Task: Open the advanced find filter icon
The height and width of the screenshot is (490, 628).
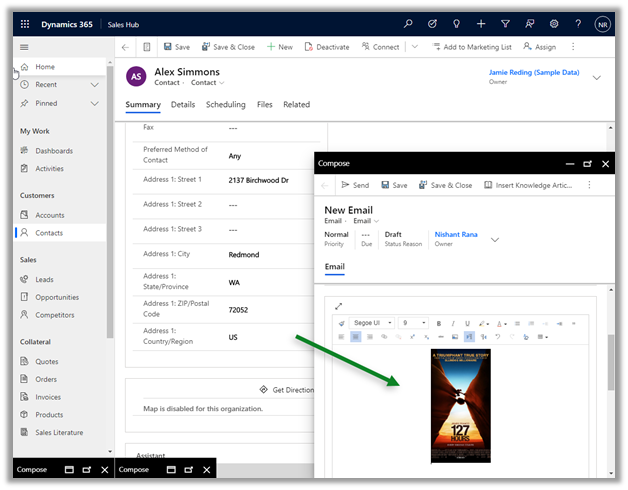Action: click(x=505, y=23)
